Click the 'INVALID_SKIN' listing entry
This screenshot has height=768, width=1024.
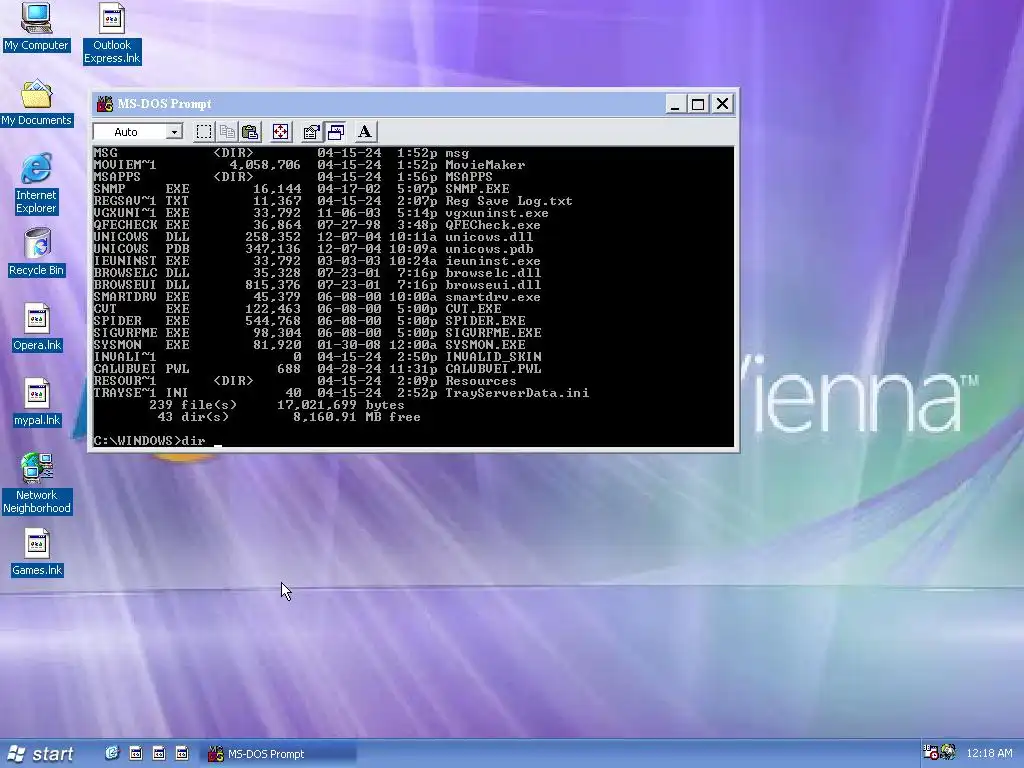click(x=493, y=357)
